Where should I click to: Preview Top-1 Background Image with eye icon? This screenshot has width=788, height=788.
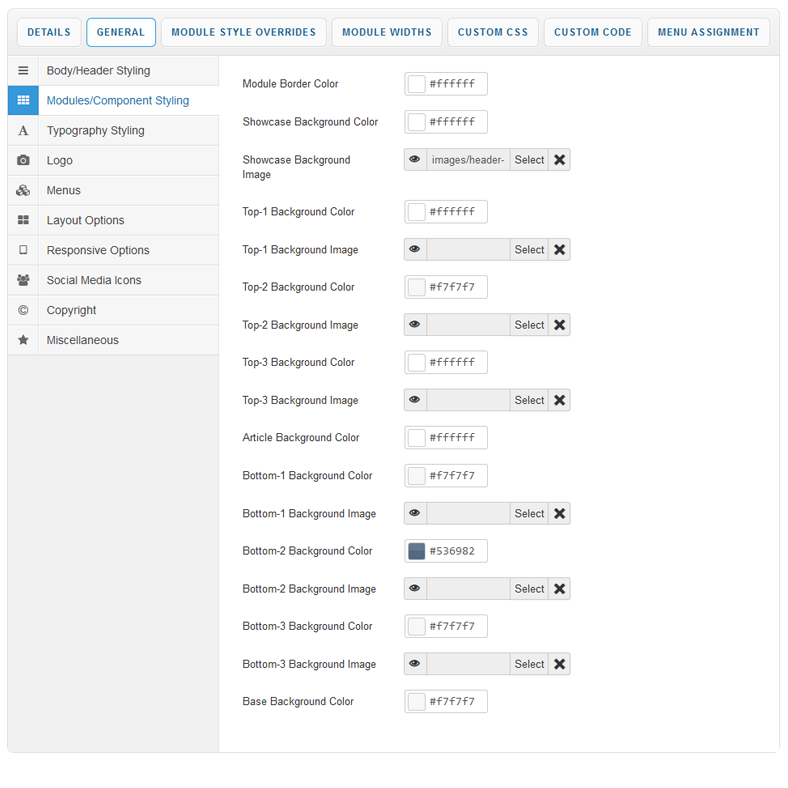[415, 250]
